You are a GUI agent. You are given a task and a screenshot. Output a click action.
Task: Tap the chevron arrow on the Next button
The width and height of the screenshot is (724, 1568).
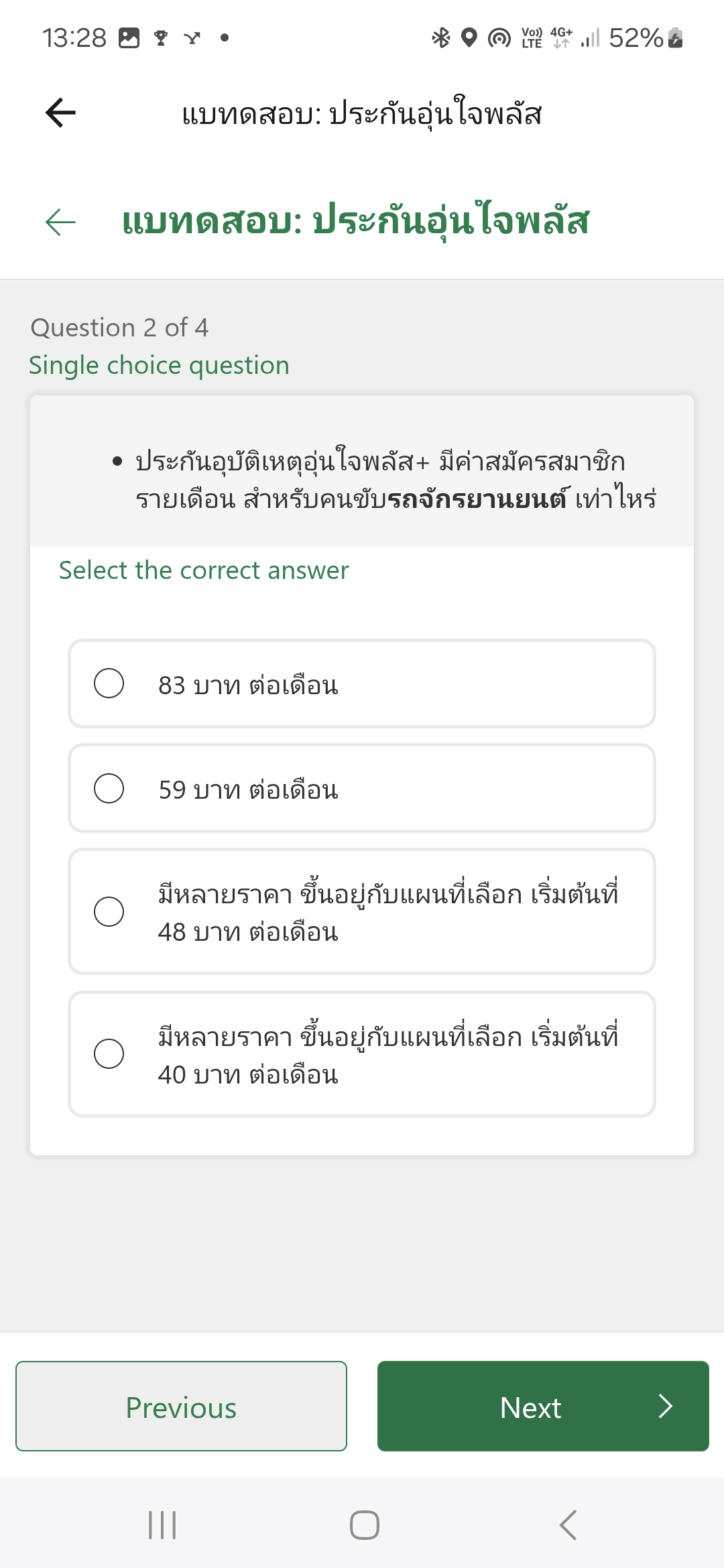click(665, 1406)
